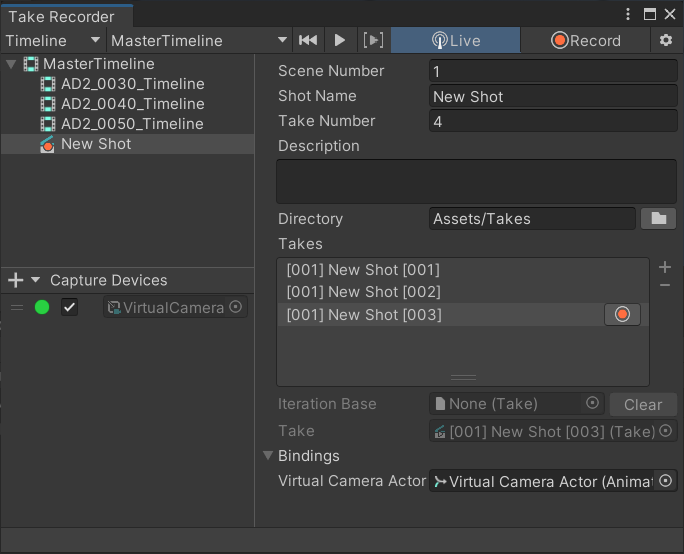The width and height of the screenshot is (684, 554).
Task: Click the Play preview button
Action: click(339, 41)
